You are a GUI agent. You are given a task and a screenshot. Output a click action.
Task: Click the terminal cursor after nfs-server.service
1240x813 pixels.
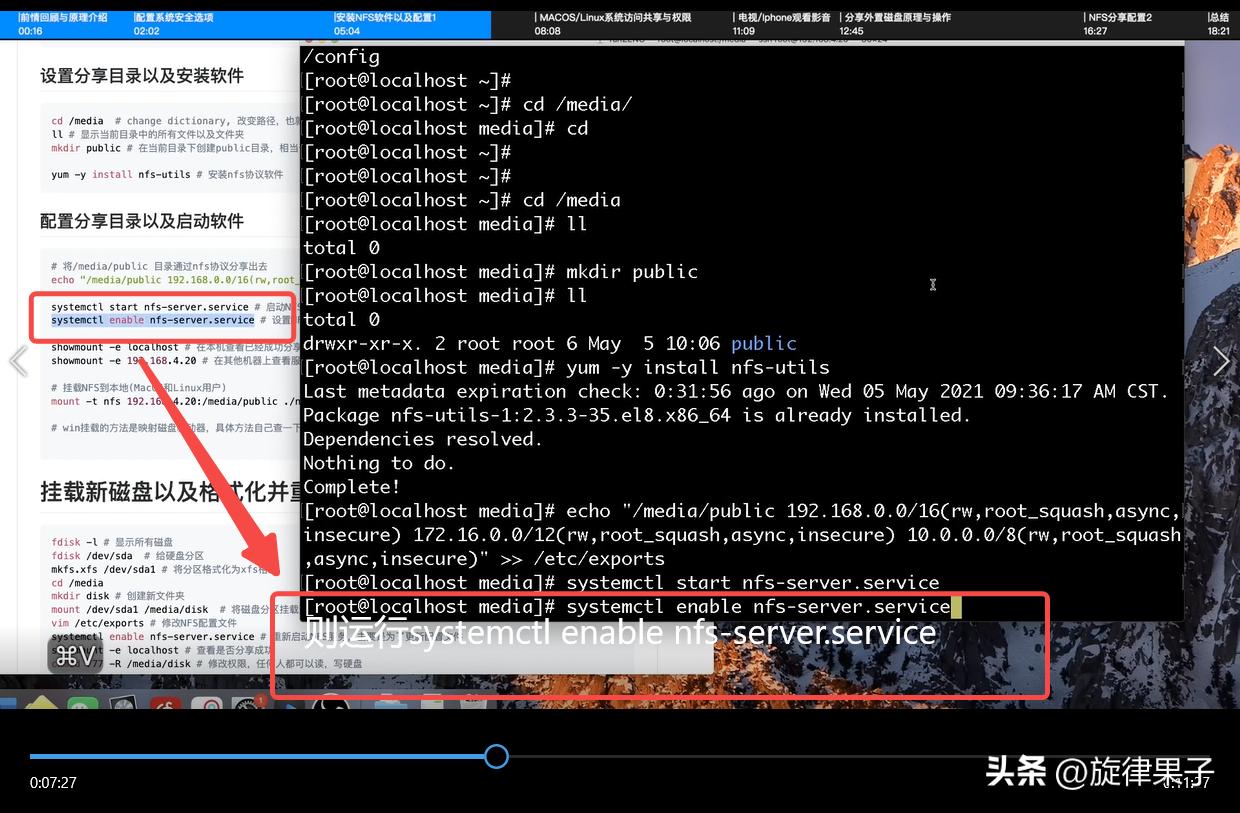point(956,607)
